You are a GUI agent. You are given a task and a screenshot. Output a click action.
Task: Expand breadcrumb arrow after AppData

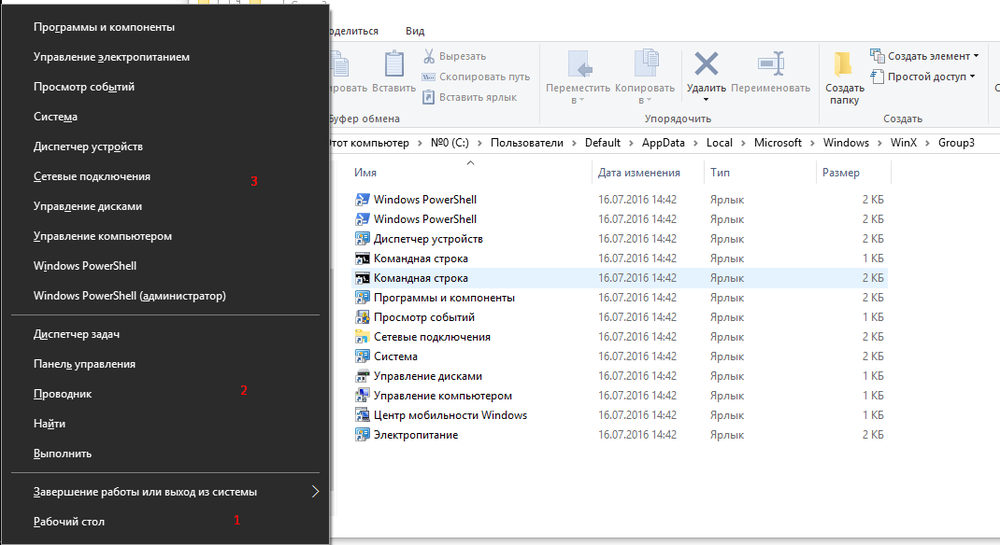coord(695,143)
